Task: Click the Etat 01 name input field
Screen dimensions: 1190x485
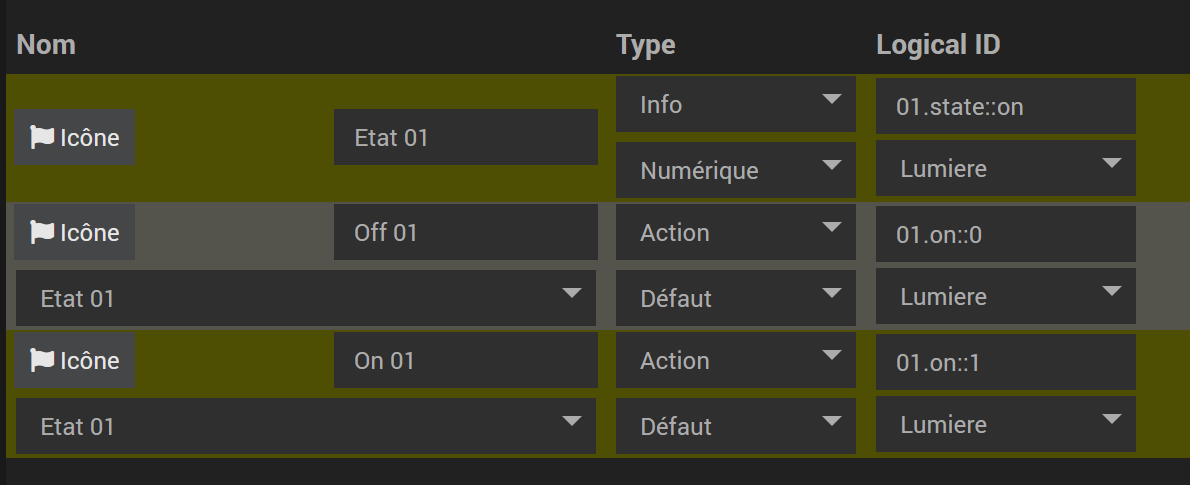Action: pyautogui.click(x=465, y=137)
